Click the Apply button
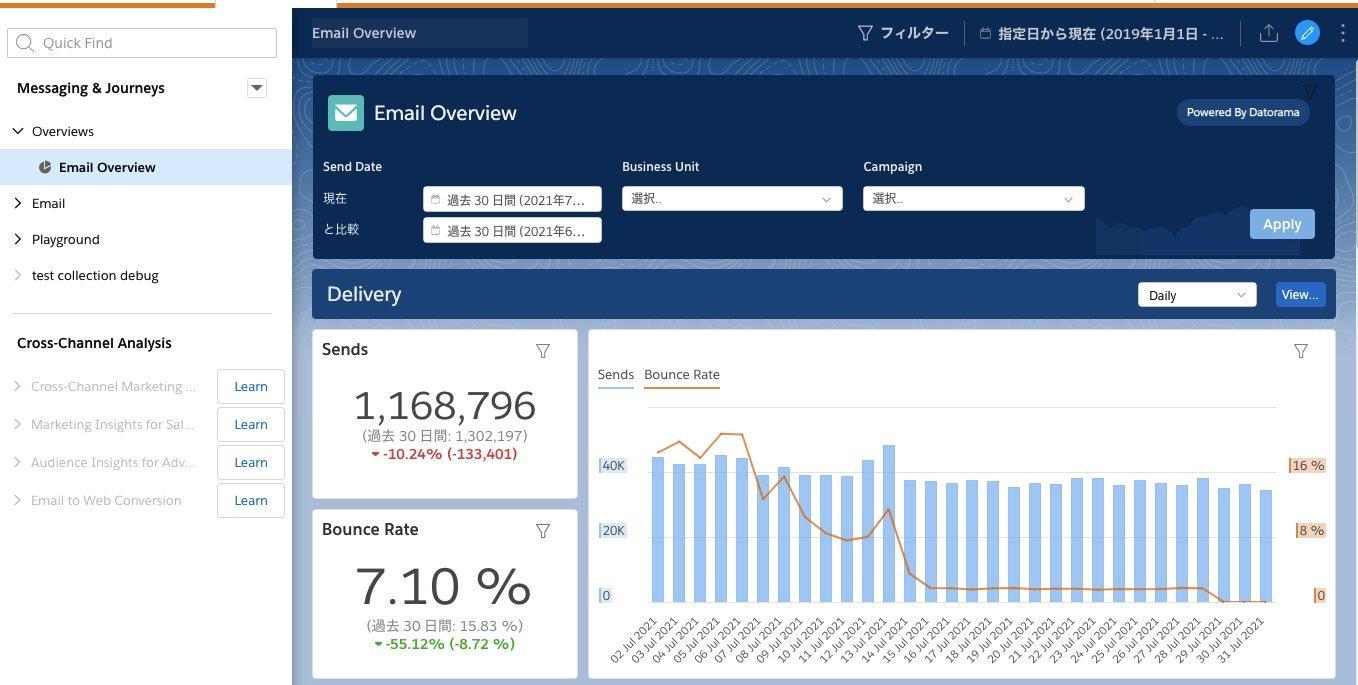This screenshot has width=1358, height=685. coord(1282,224)
